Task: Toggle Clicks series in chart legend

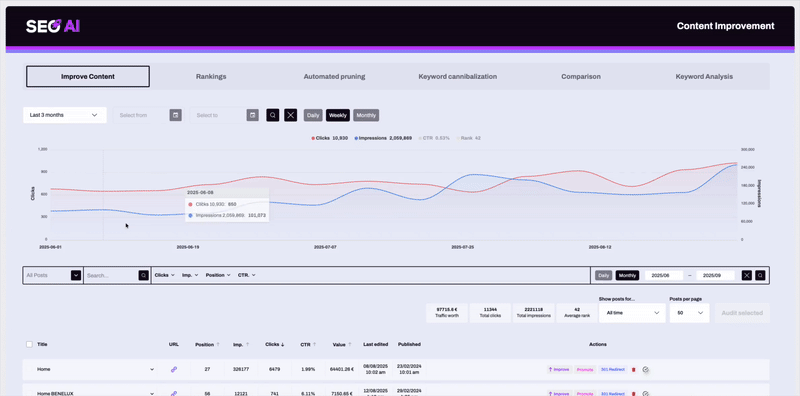Action: 330,138
